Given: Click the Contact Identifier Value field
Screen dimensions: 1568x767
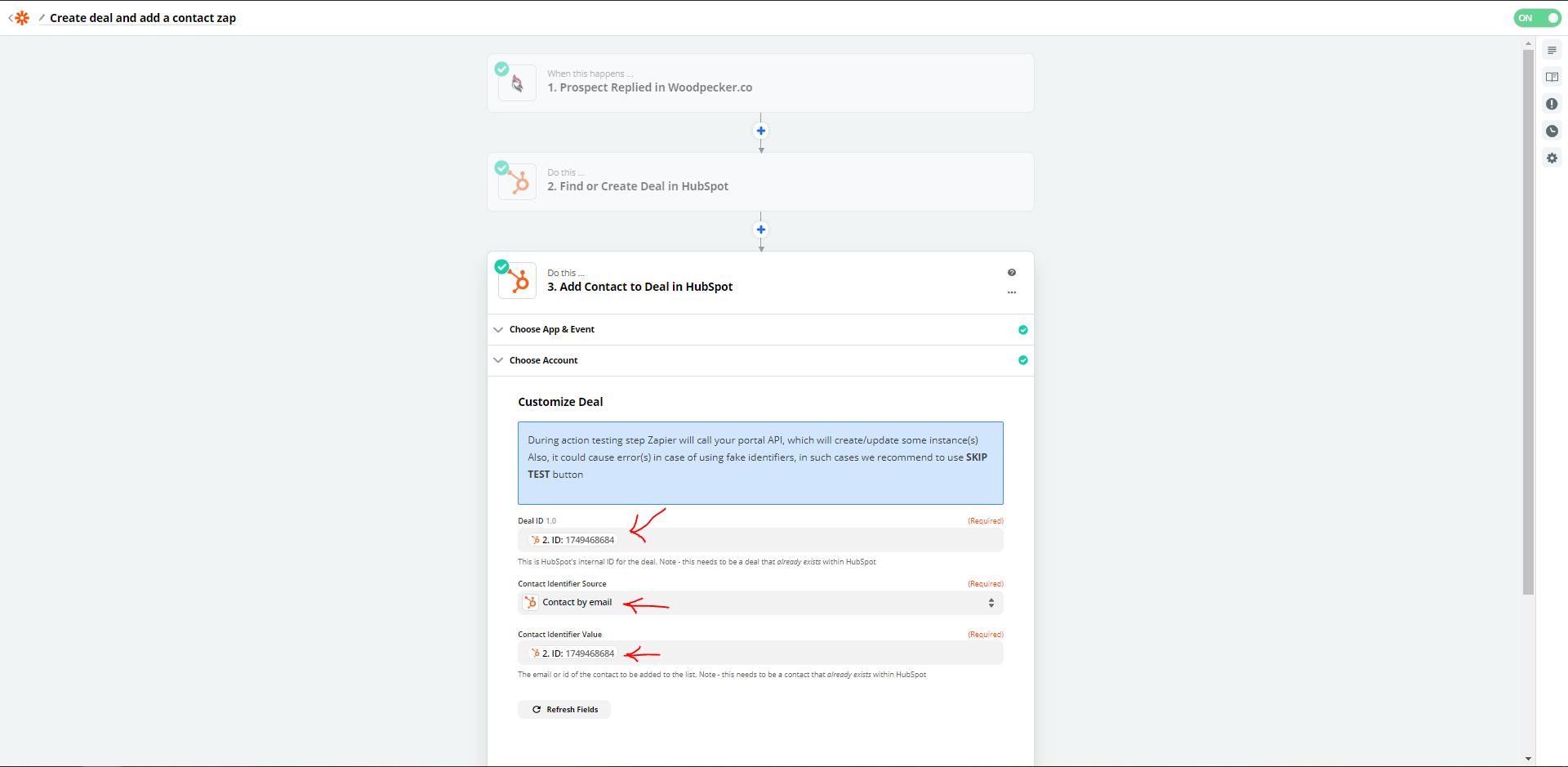Looking at the screenshot, I should 760,653.
